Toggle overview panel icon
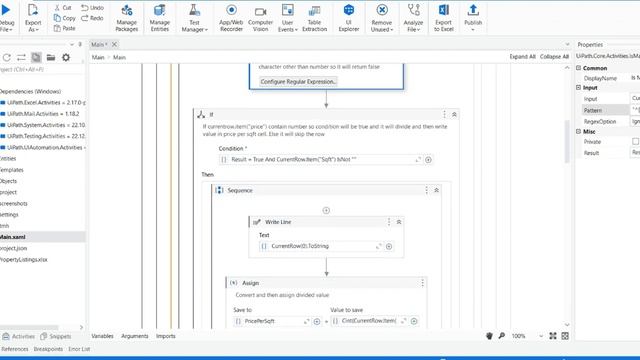 (565, 336)
